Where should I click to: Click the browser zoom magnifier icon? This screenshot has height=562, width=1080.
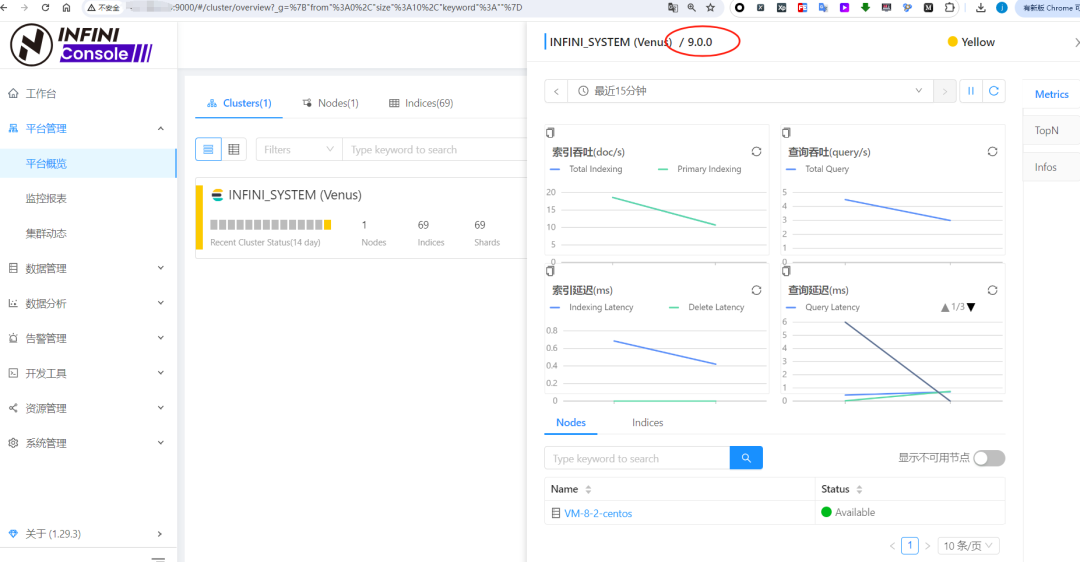(692, 8)
